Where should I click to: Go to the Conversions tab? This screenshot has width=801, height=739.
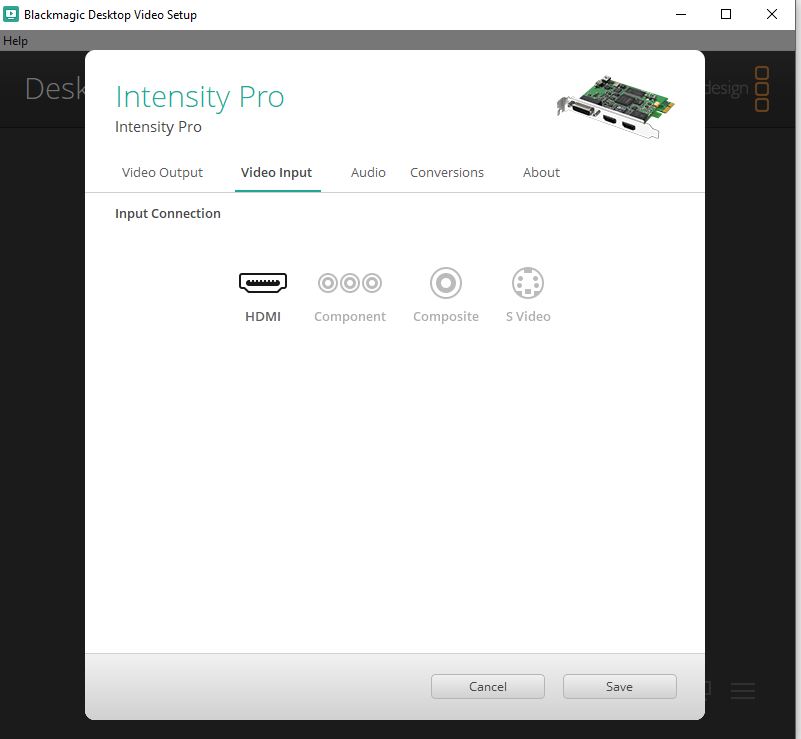click(x=447, y=173)
